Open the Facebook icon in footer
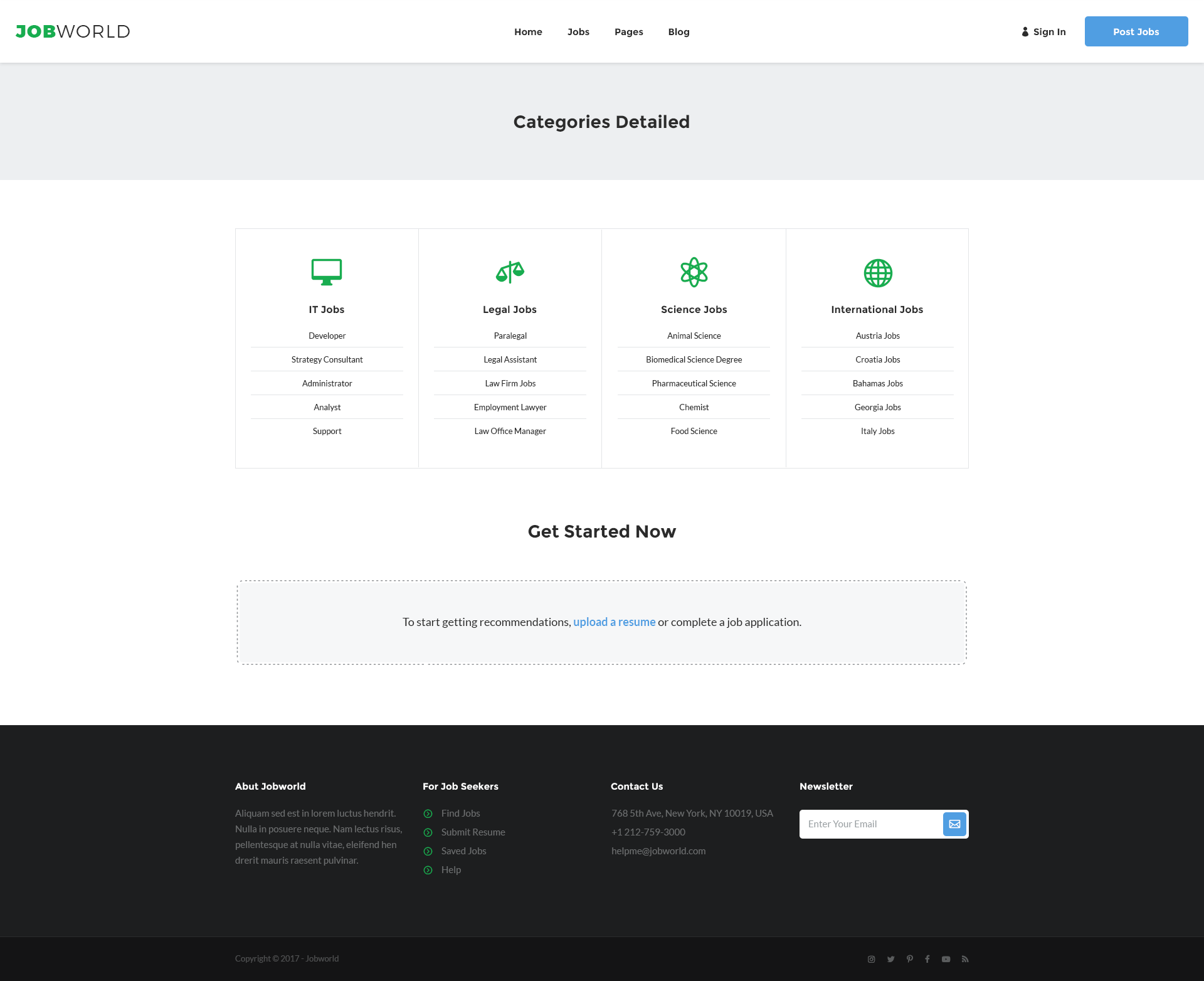Viewport: 1204px width, 981px height. tap(927, 959)
